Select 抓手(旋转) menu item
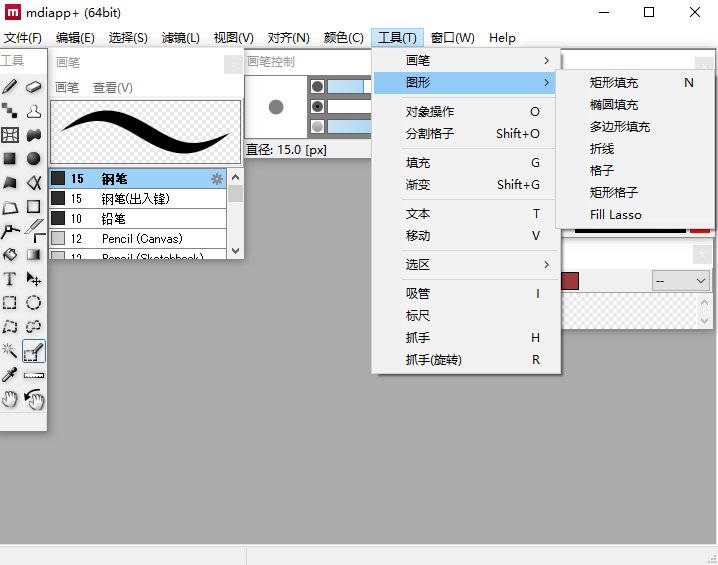The height and width of the screenshot is (565, 718). tap(466, 360)
